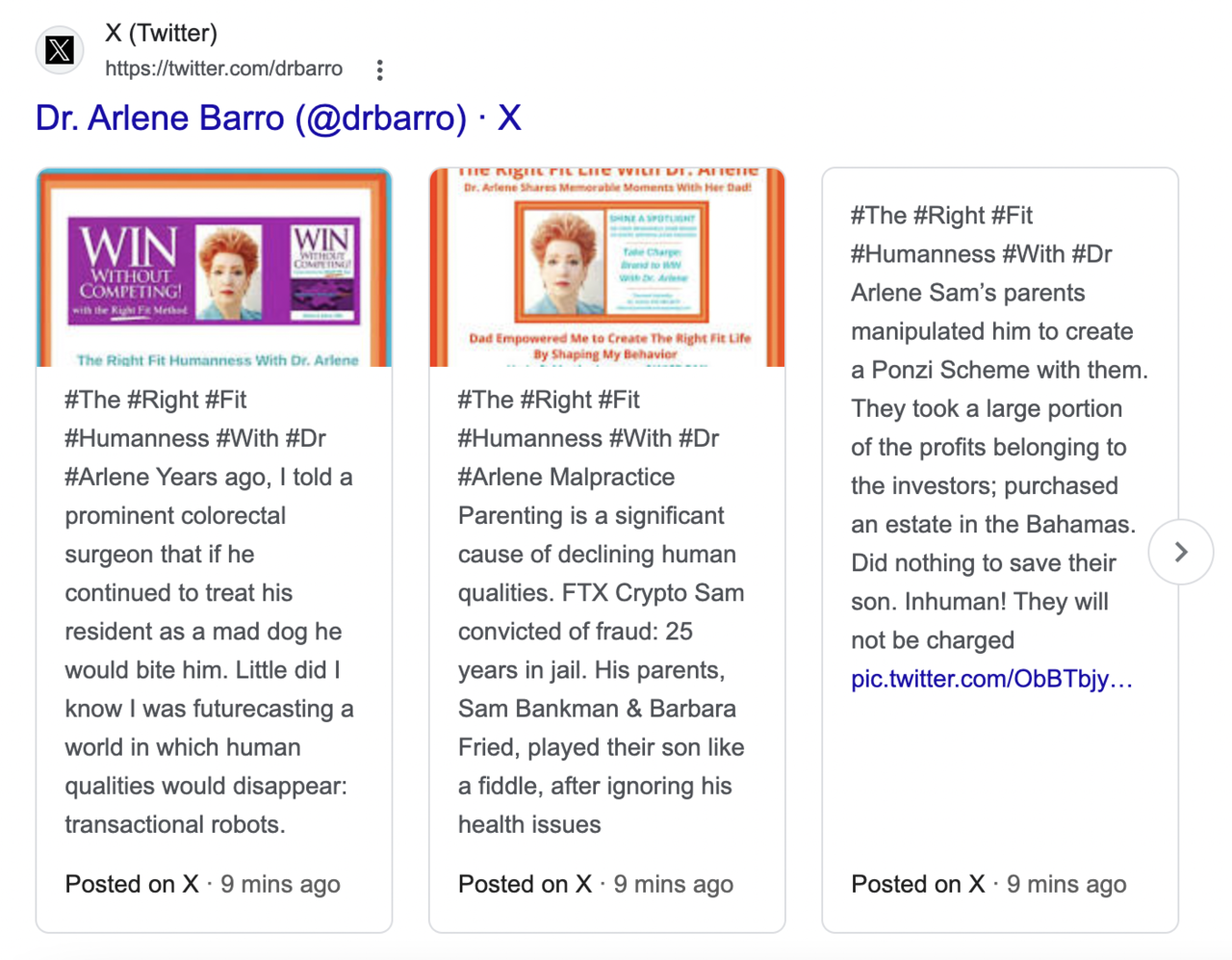Open the three-dot options menu beside URL
The height and width of the screenshot is (960, 1232).
(x=380, y=69)
